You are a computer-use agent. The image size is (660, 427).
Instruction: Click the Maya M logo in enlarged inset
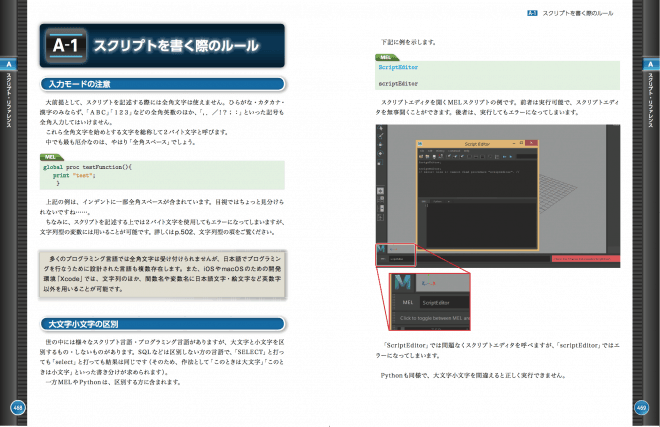point(403,282)
